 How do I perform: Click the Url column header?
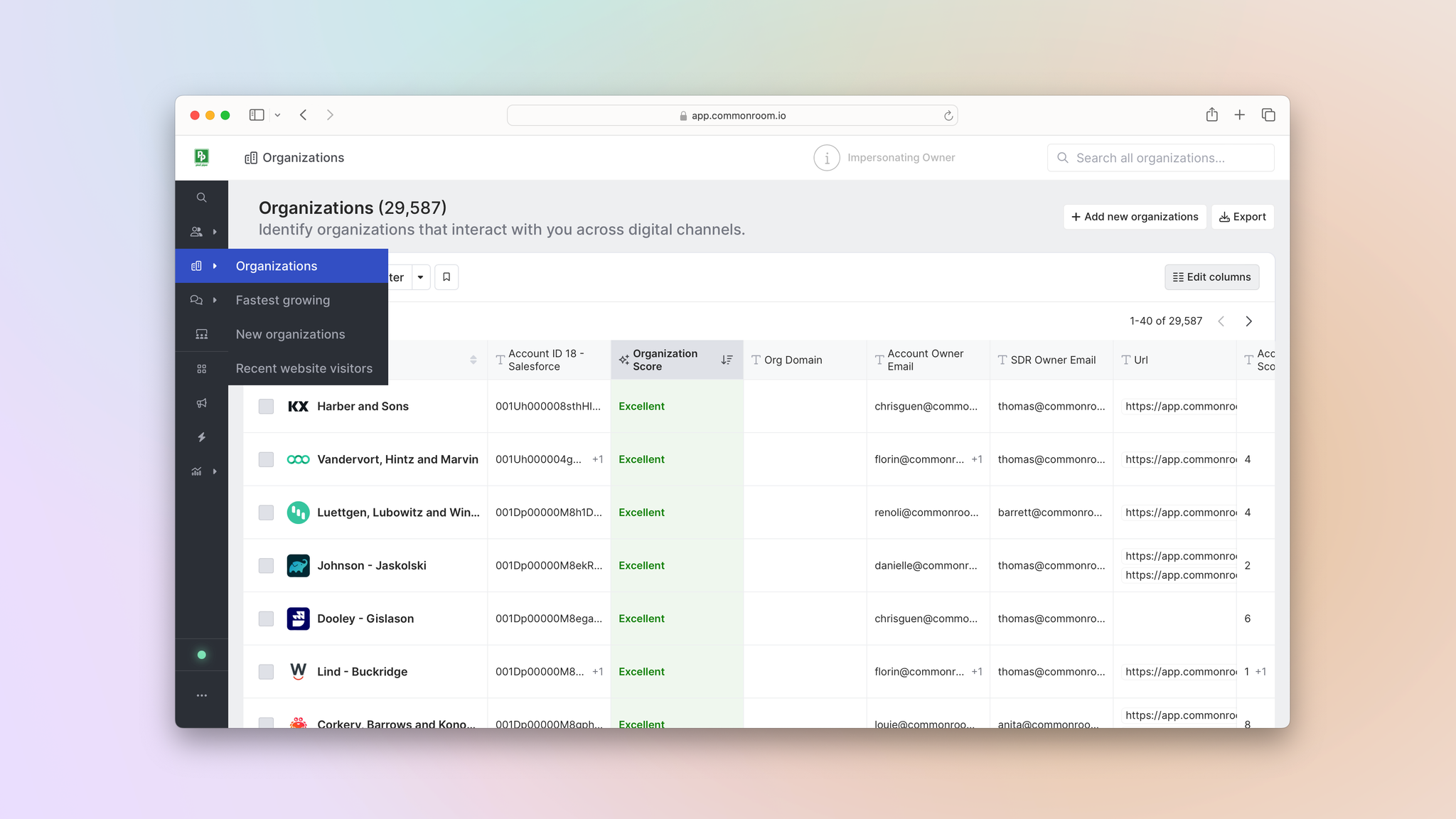pyautogui.click(x=1174, y=360)
